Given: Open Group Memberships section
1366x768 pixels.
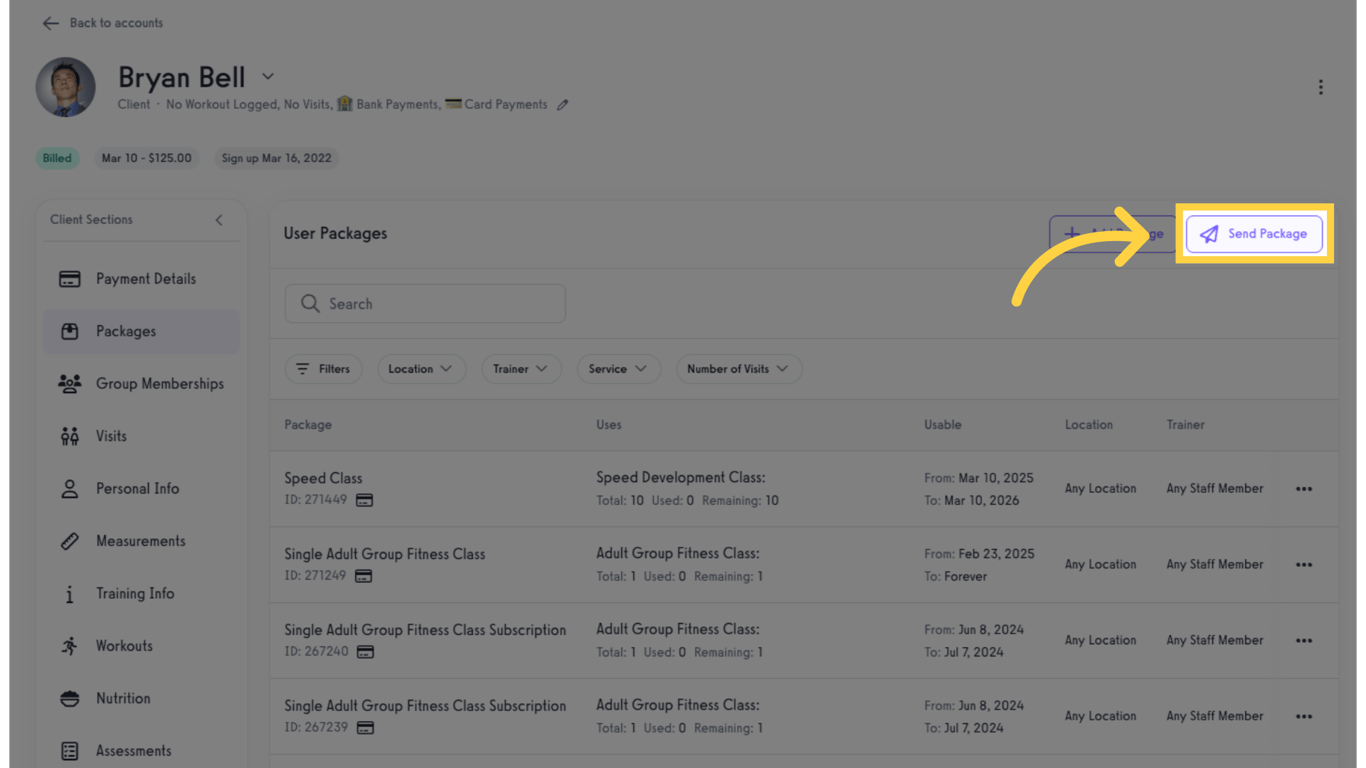Looking at the screenshot, I should [x=141, y=384].
